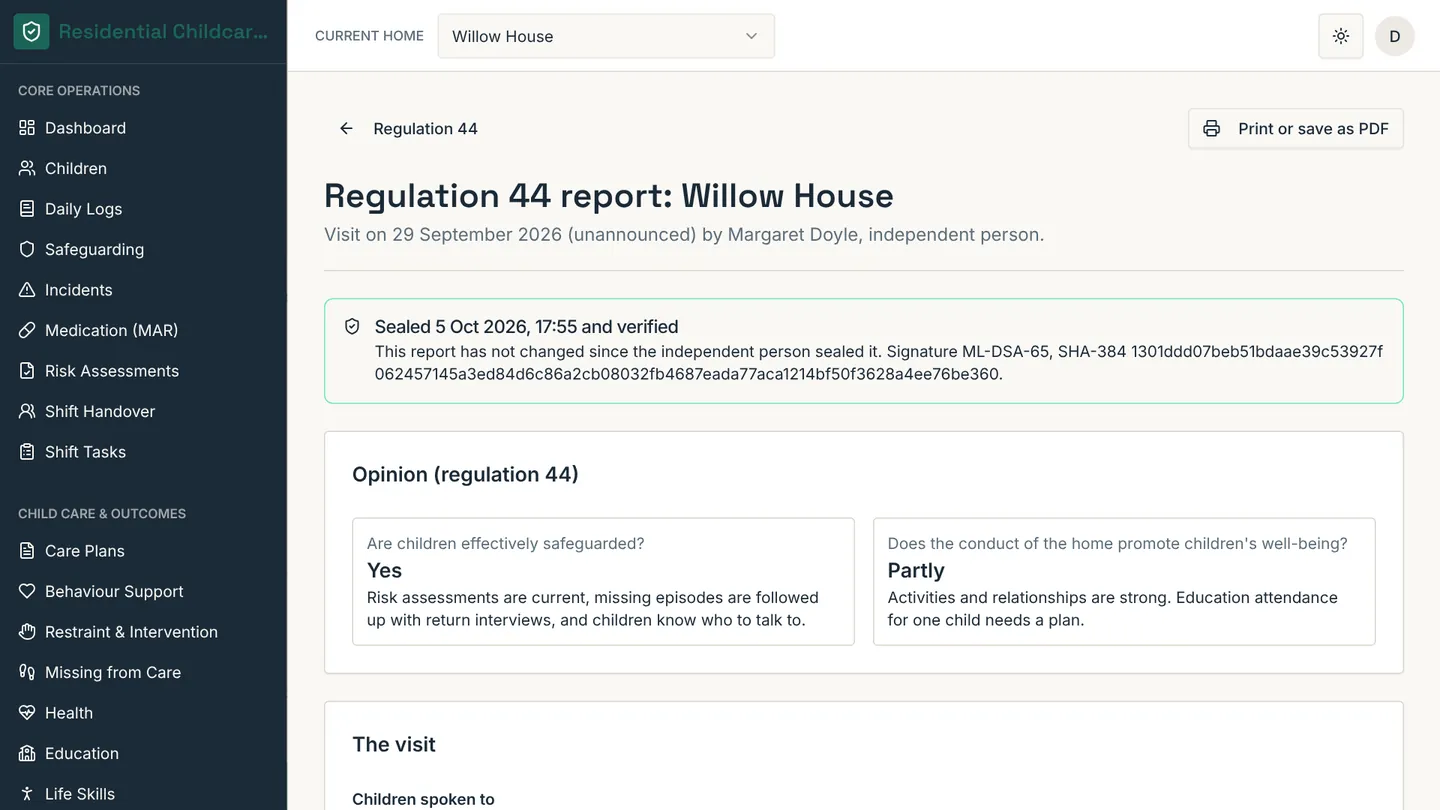1440x810 pixels.
Task: Click the Behaviour Support heart icon
Action: 27,591
